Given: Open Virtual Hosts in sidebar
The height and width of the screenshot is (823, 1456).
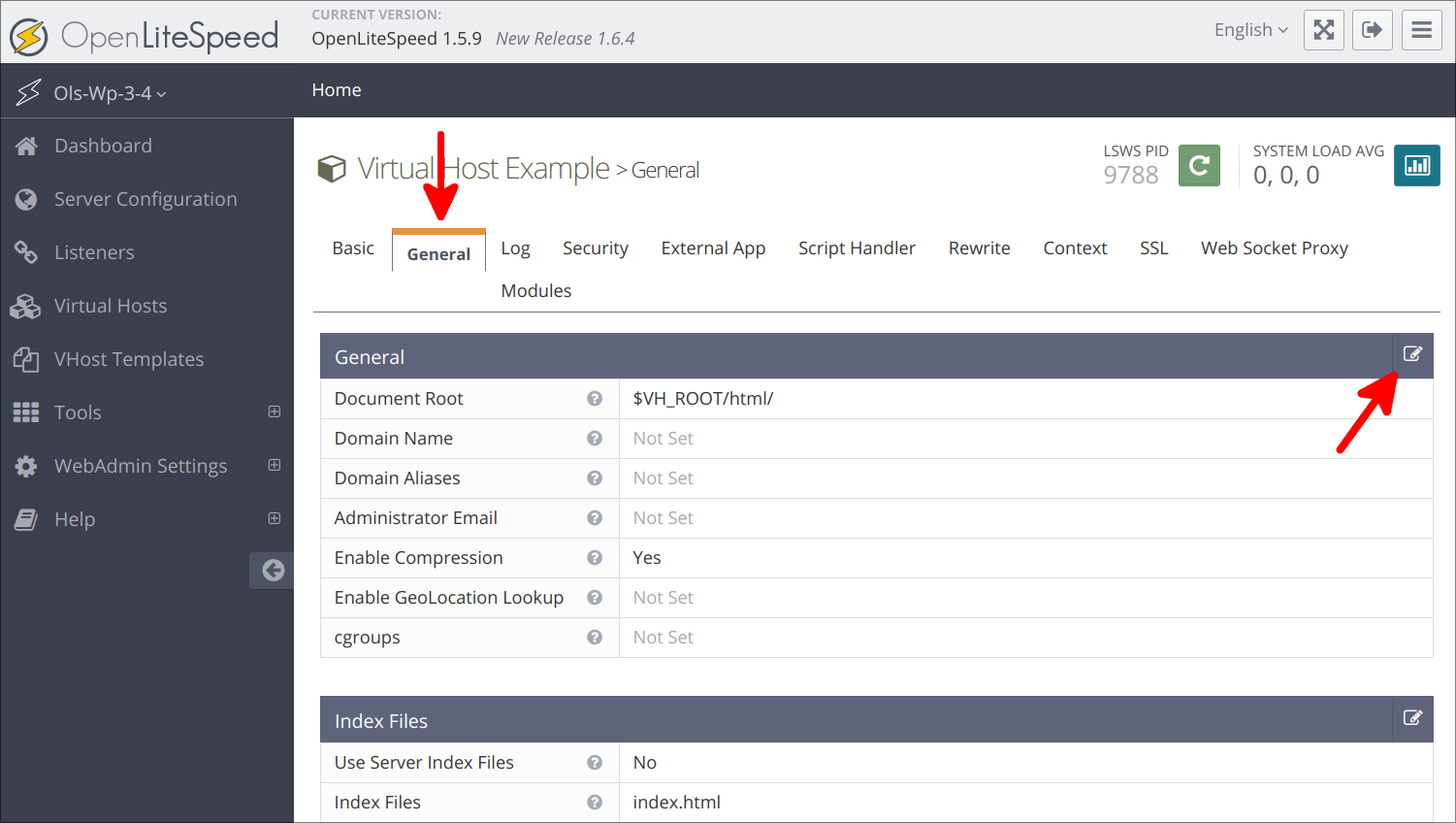Looking at the screenshot, I should pos(111,306).
